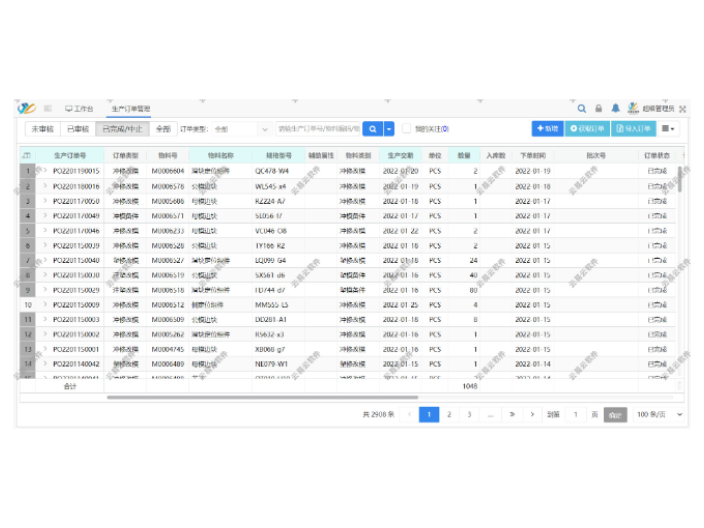Screen dimensions: 704x528
Task: Click the blue search magnifier button
Action: [x=373, y=129]
